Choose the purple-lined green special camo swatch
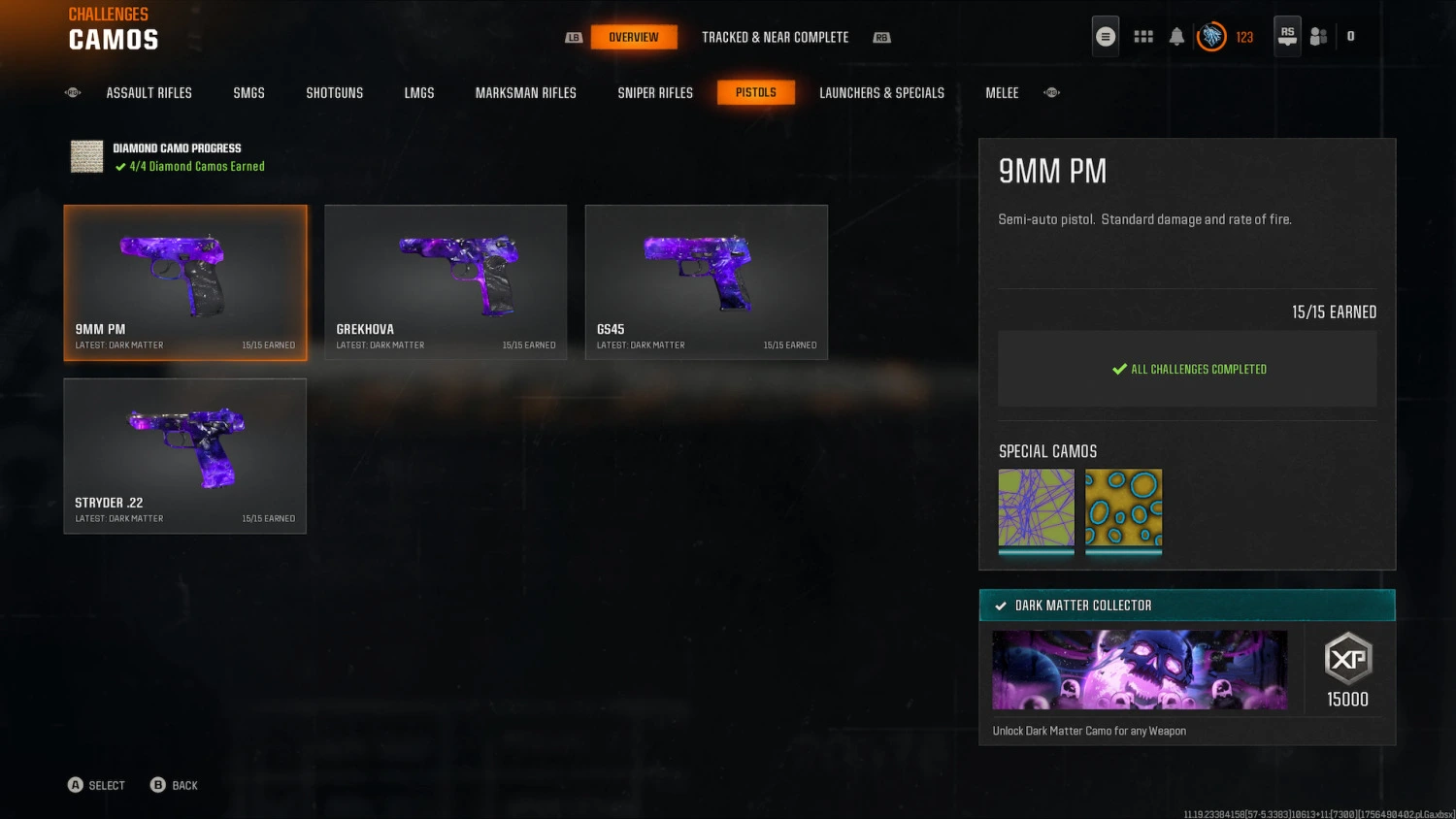 [1037, 510]
